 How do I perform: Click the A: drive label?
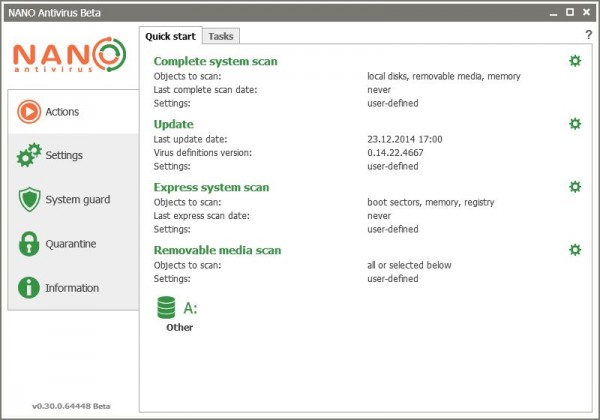tap(191, 308)
